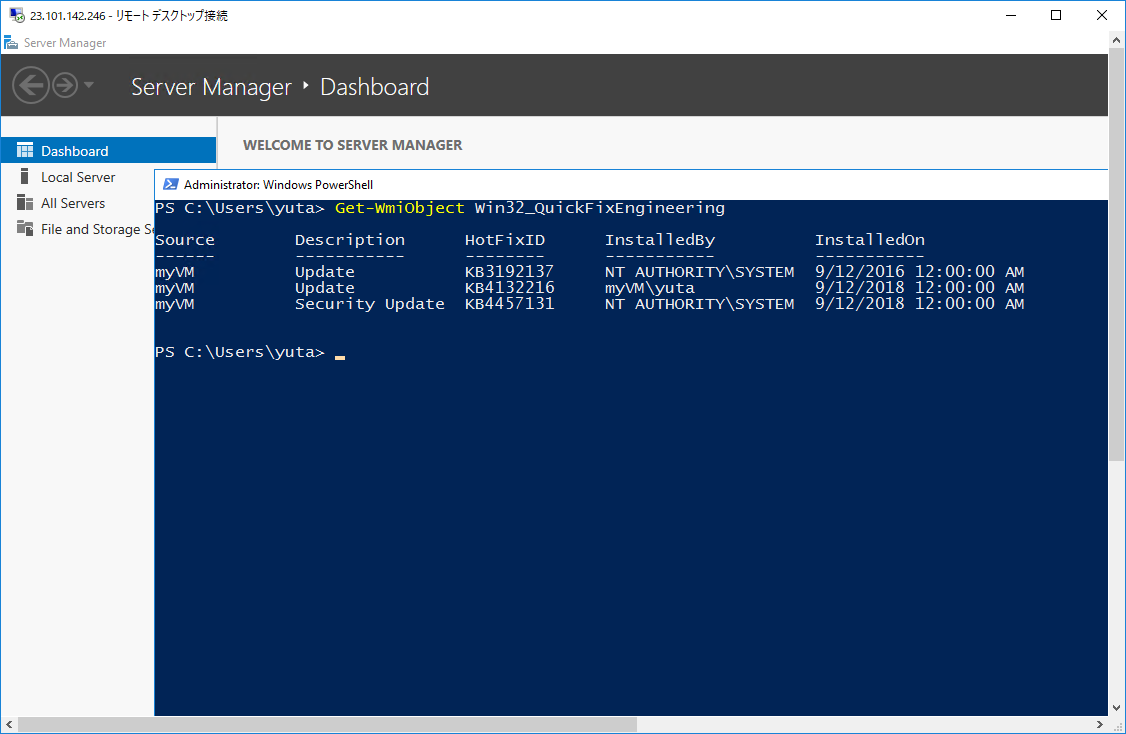Click the Server Manager breadcrumb link
The width and height of the screenshot is (1126, 734).
click(211, 87)
